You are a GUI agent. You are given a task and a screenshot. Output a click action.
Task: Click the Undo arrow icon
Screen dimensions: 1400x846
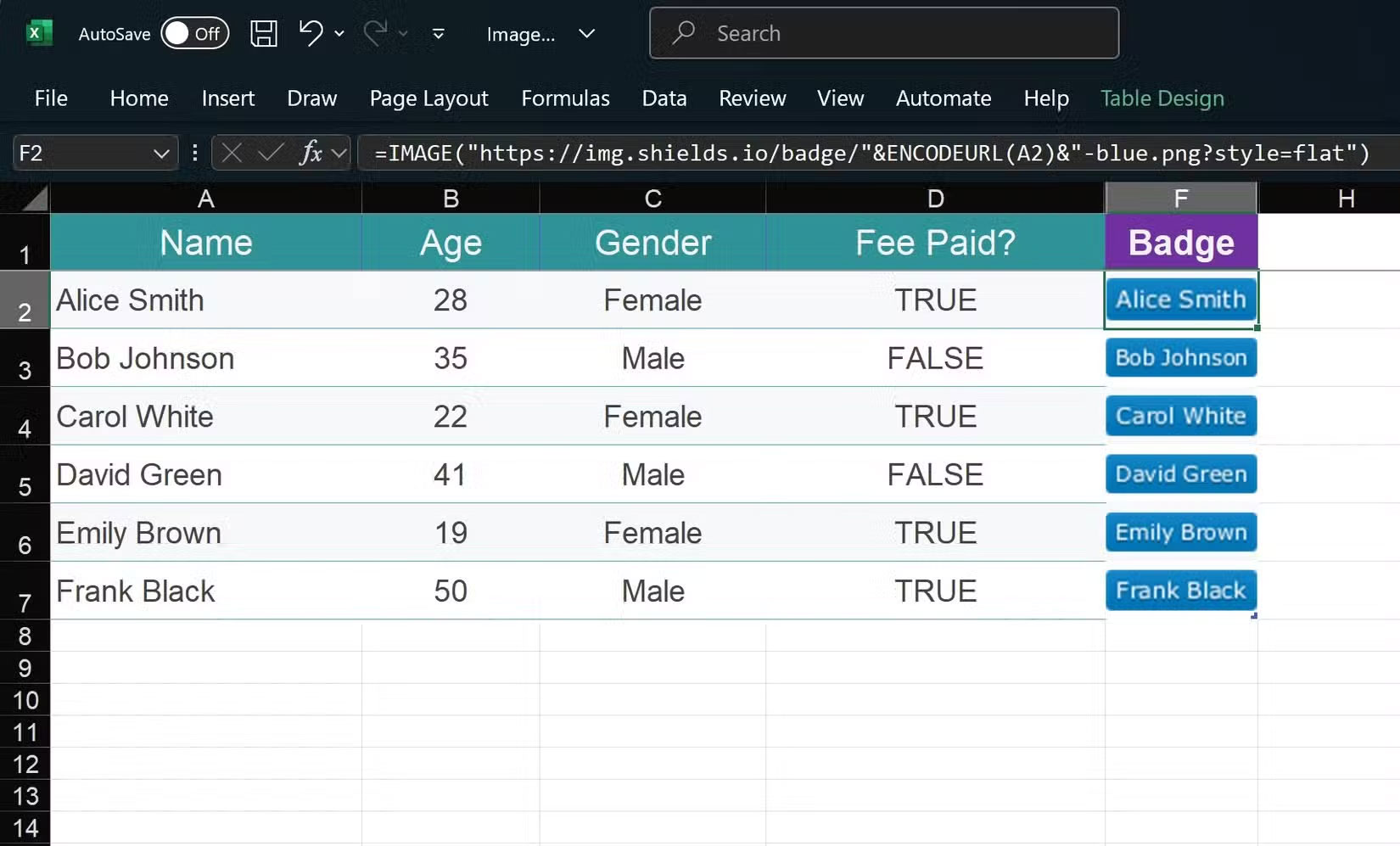tap(309, 33)
